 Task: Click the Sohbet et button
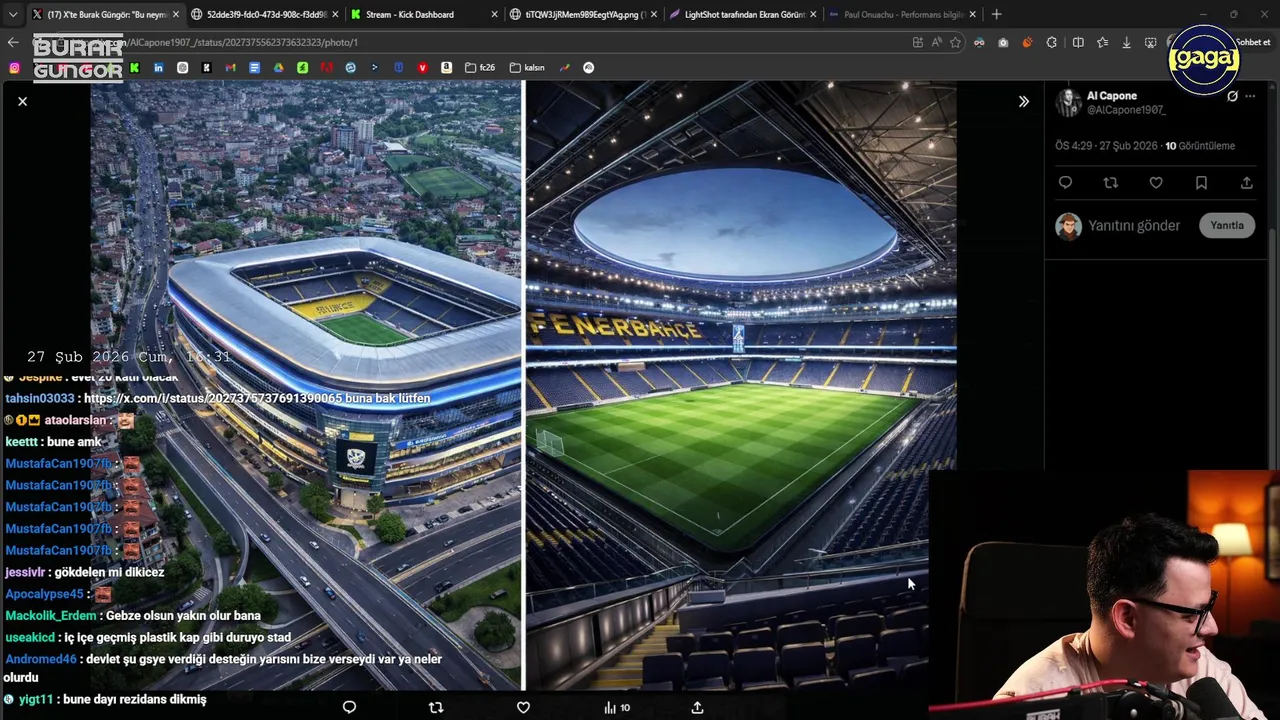(1253, 42)
